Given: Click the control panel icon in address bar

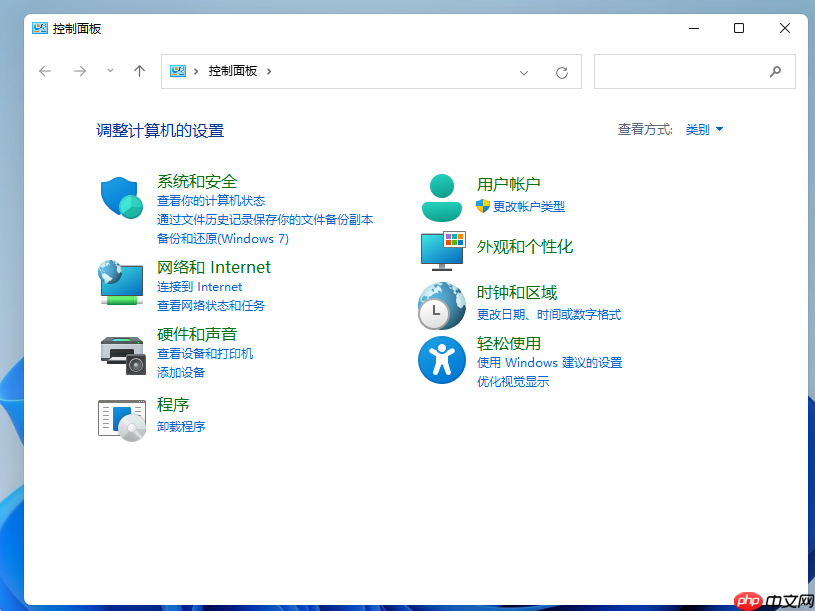Looking at the screenshot, I should coord(178,71).
